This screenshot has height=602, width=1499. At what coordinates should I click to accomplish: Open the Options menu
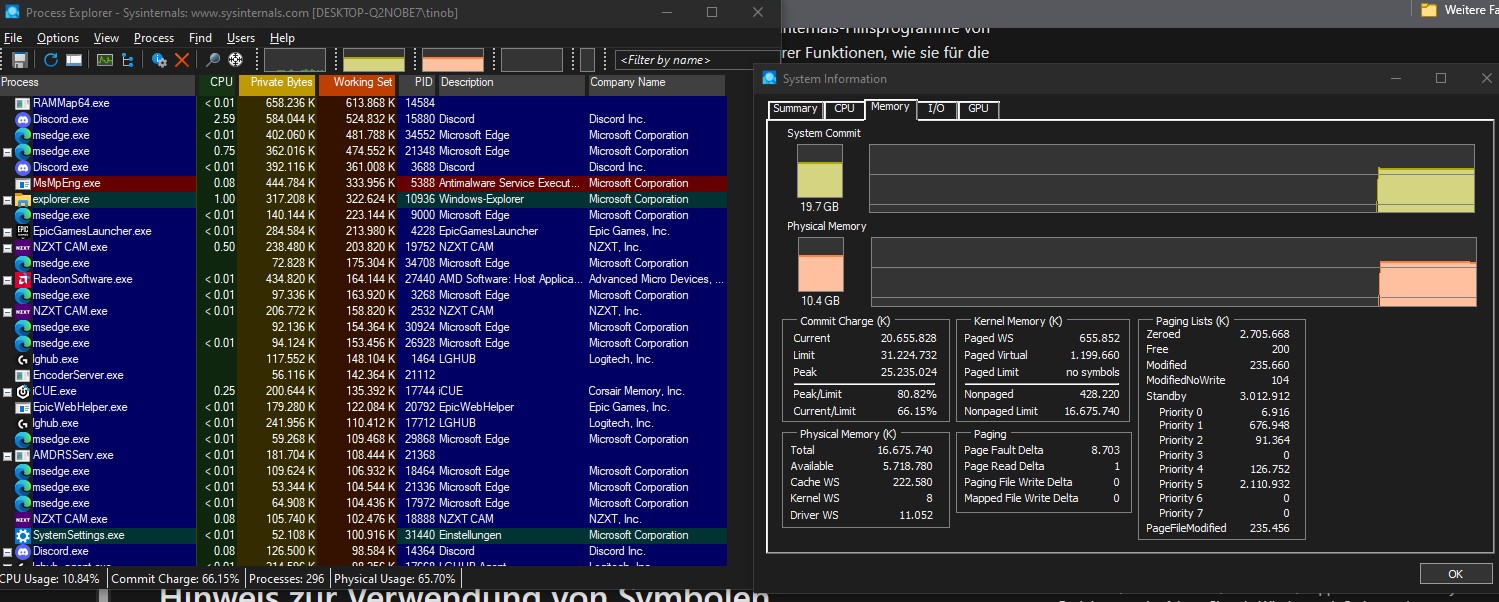coord(58,38)
